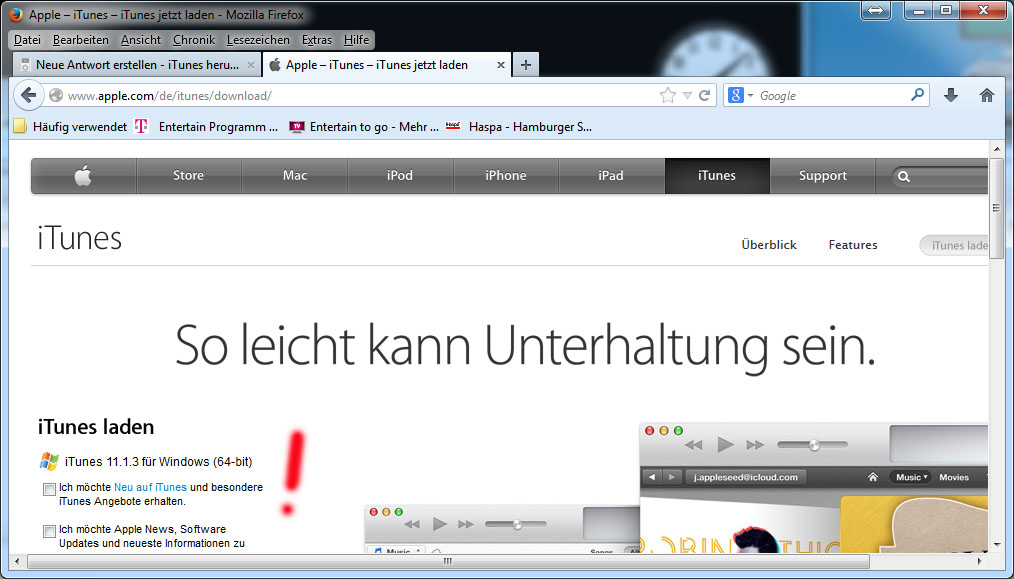The image size is (1014, 579).
Task: Bookmark this page with the star icon
Action: (667, 96)
